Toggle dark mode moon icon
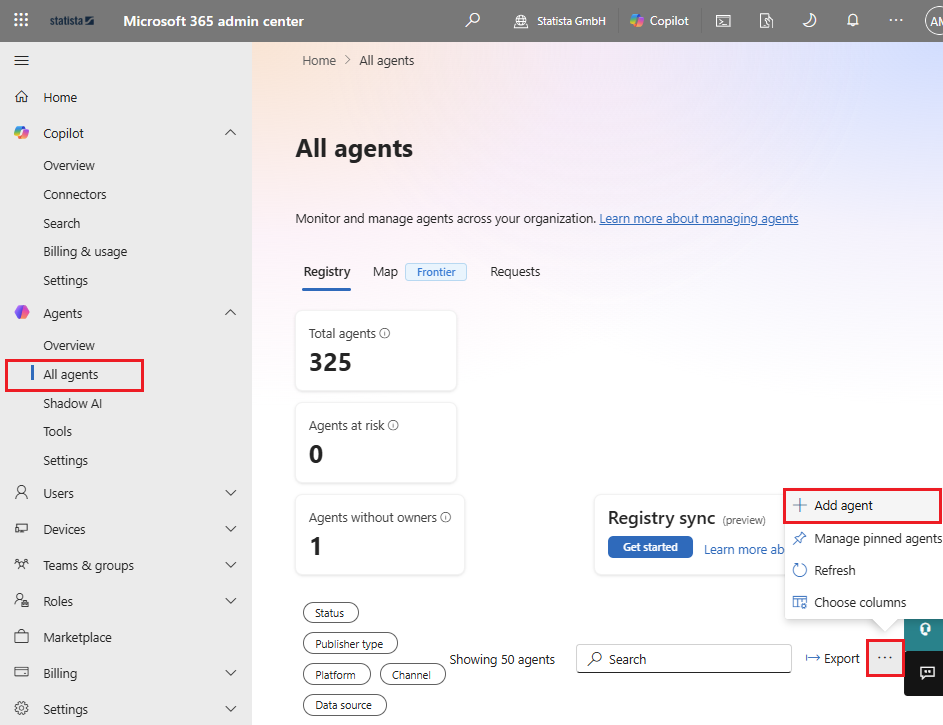This screenshot has height=725, width=943. click(809, 21)
